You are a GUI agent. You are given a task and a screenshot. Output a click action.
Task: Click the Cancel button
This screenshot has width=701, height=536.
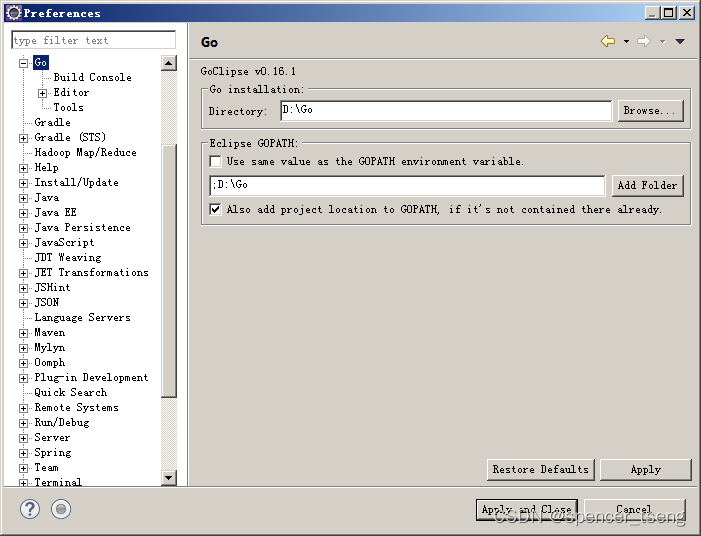coord(634,510)
